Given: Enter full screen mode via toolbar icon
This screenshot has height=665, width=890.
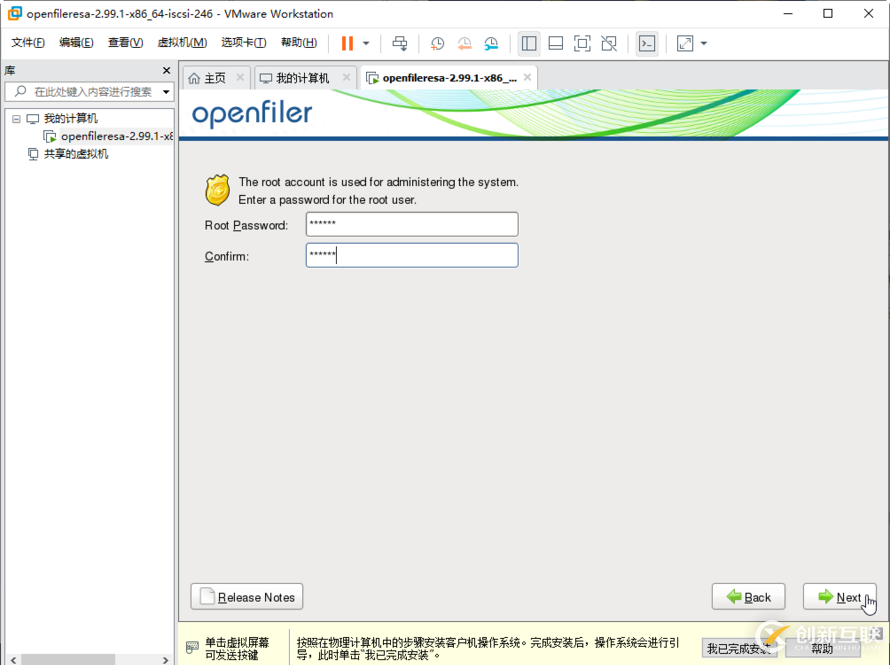Looking at the screenshot, I should tap(582, 43).
